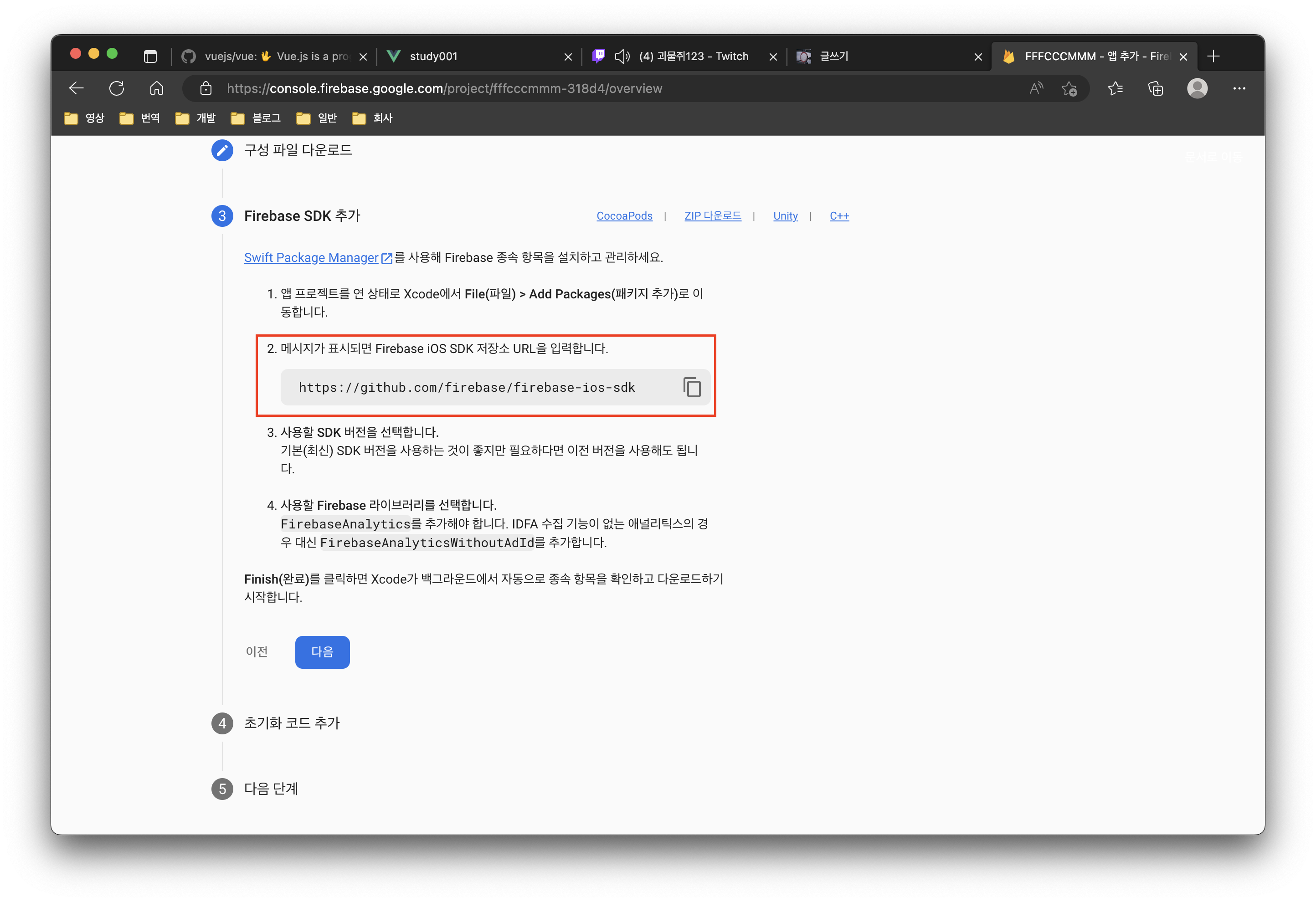Click the 구성 파일 다운로드 step heading
Image resolution: width=1316 pixels, height=902 pixels.
(x=298, y=150)
